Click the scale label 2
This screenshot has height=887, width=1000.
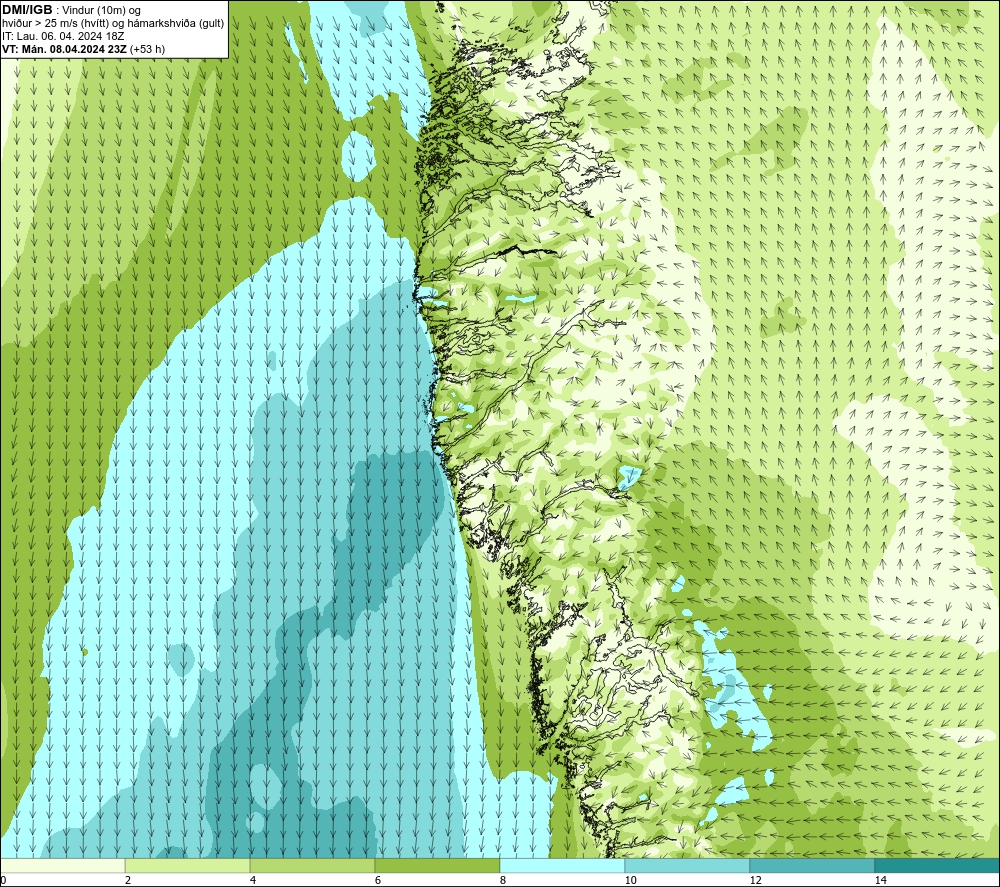128,881
